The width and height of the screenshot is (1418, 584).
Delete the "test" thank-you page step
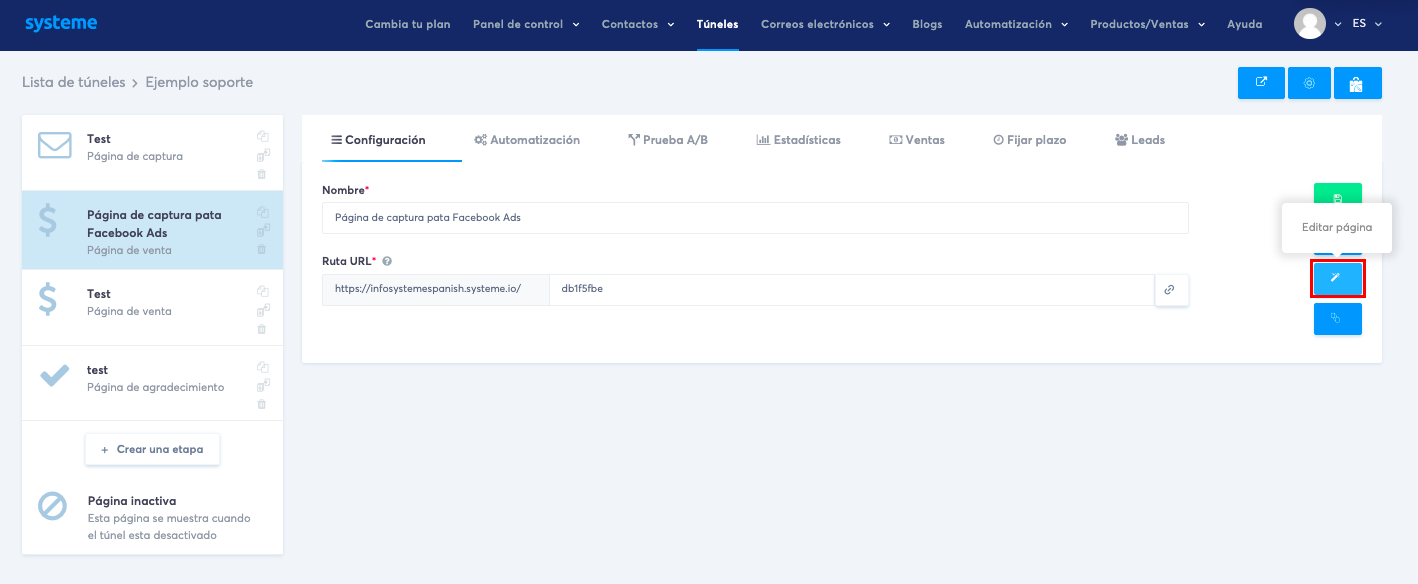click(263, 404)
